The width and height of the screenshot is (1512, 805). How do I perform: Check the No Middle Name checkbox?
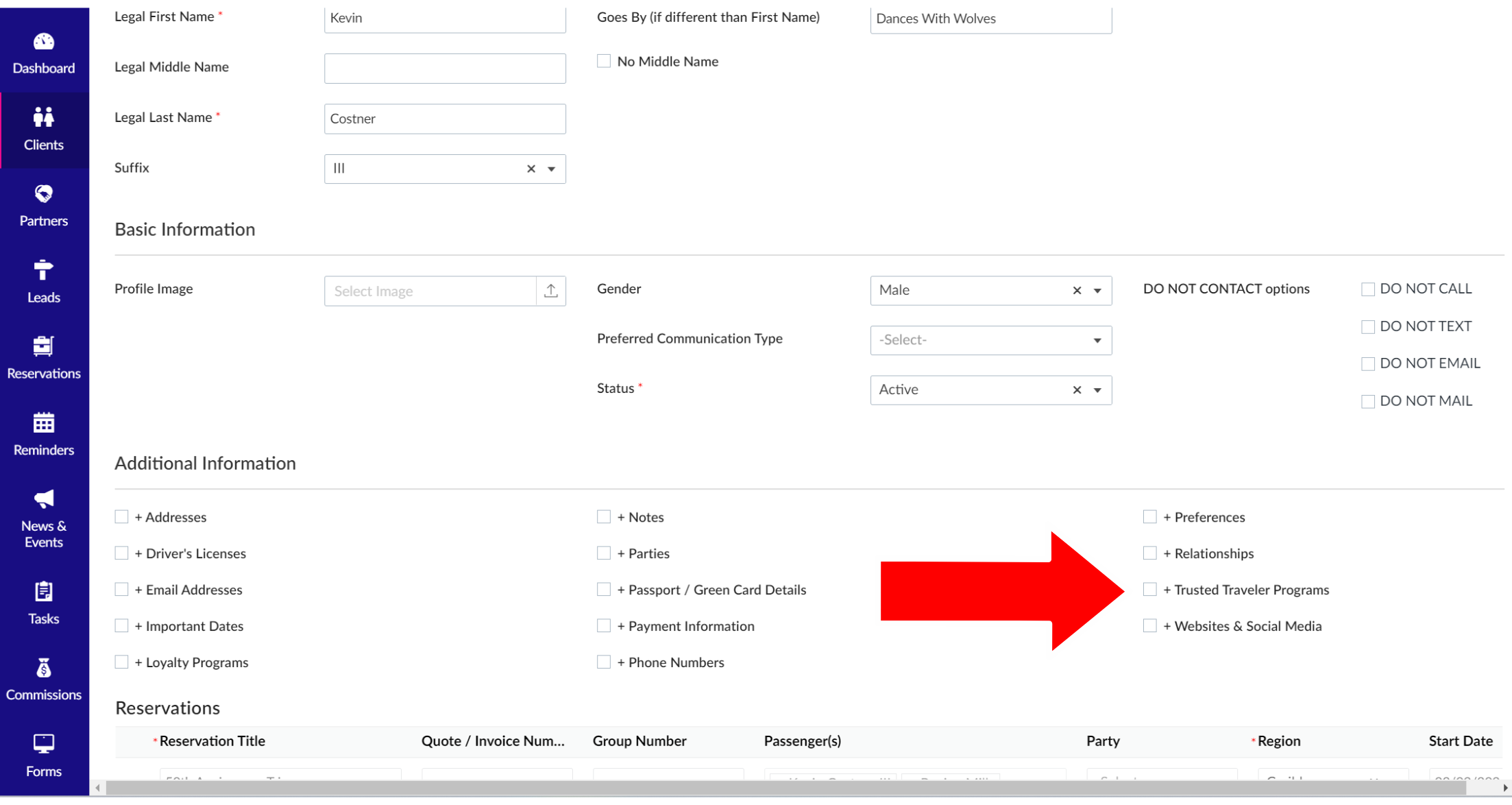pos(603,62)
